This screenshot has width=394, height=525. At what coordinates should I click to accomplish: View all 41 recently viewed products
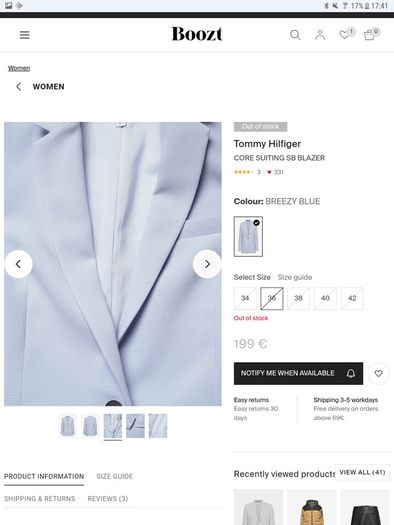coord(362,472)
